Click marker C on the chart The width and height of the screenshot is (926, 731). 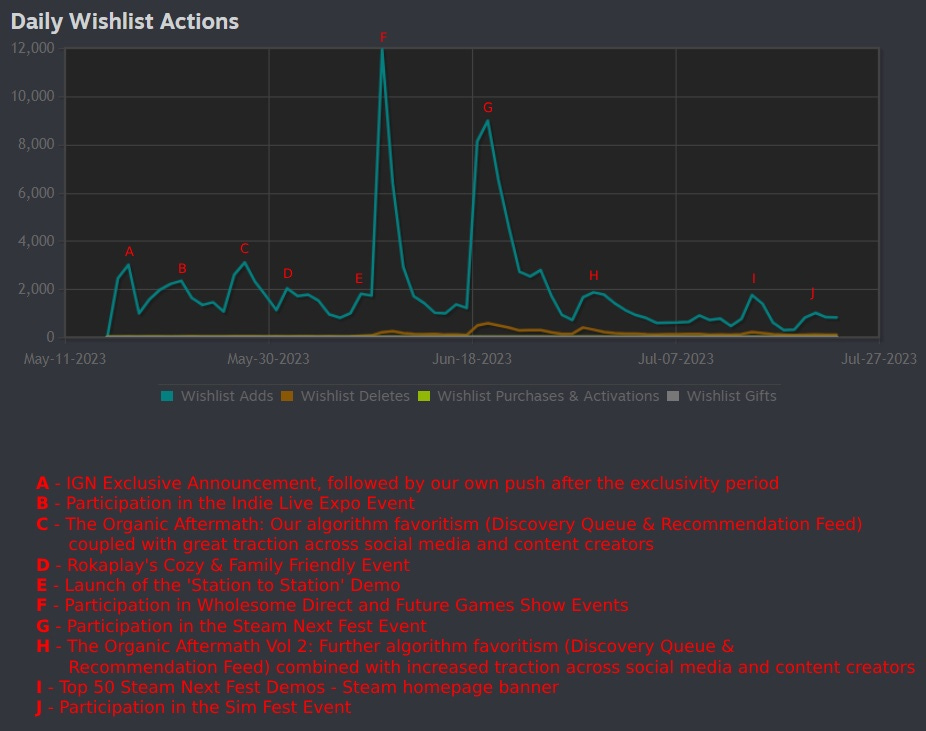pyautogui.click(x=242, y=247)
